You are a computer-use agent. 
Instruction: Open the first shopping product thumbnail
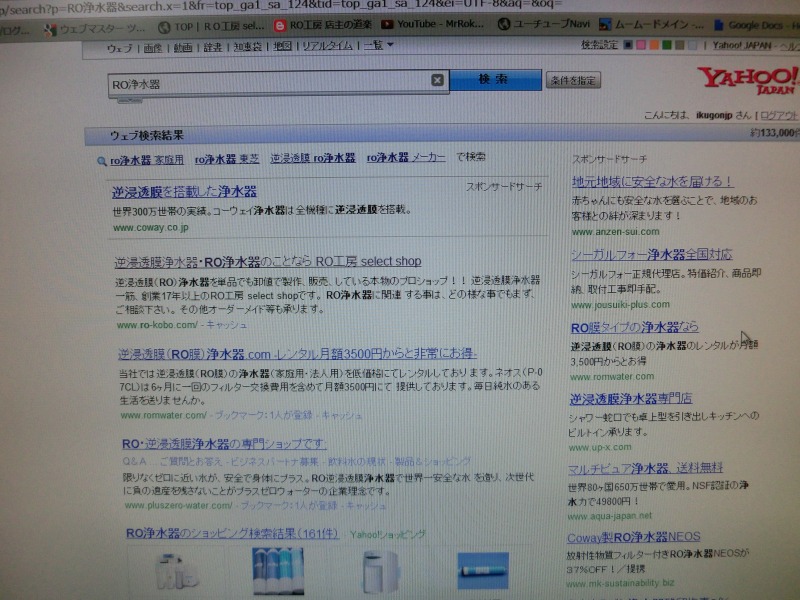177,571
